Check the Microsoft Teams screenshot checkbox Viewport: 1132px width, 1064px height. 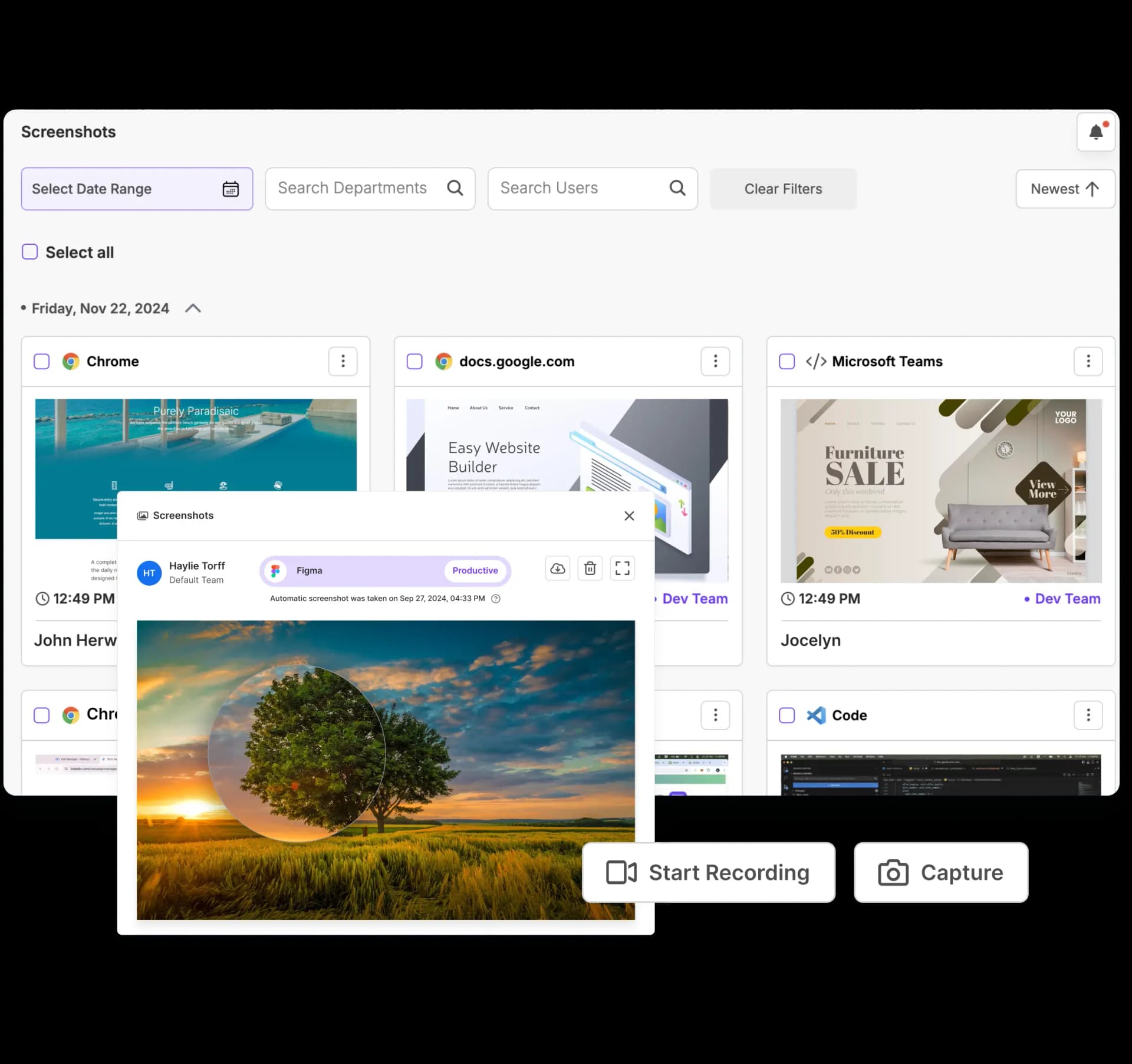[x=787, y=361]
